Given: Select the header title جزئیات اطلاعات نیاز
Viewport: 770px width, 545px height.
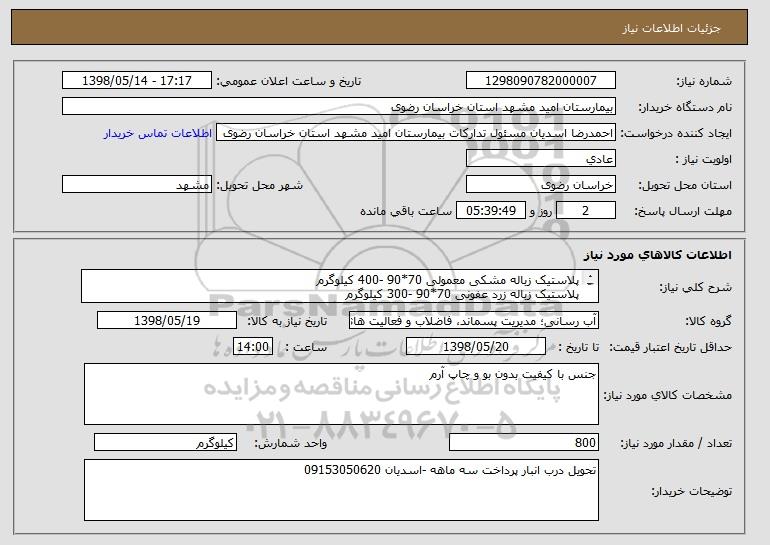Looking at the screenshot, I should click(671, 28).
